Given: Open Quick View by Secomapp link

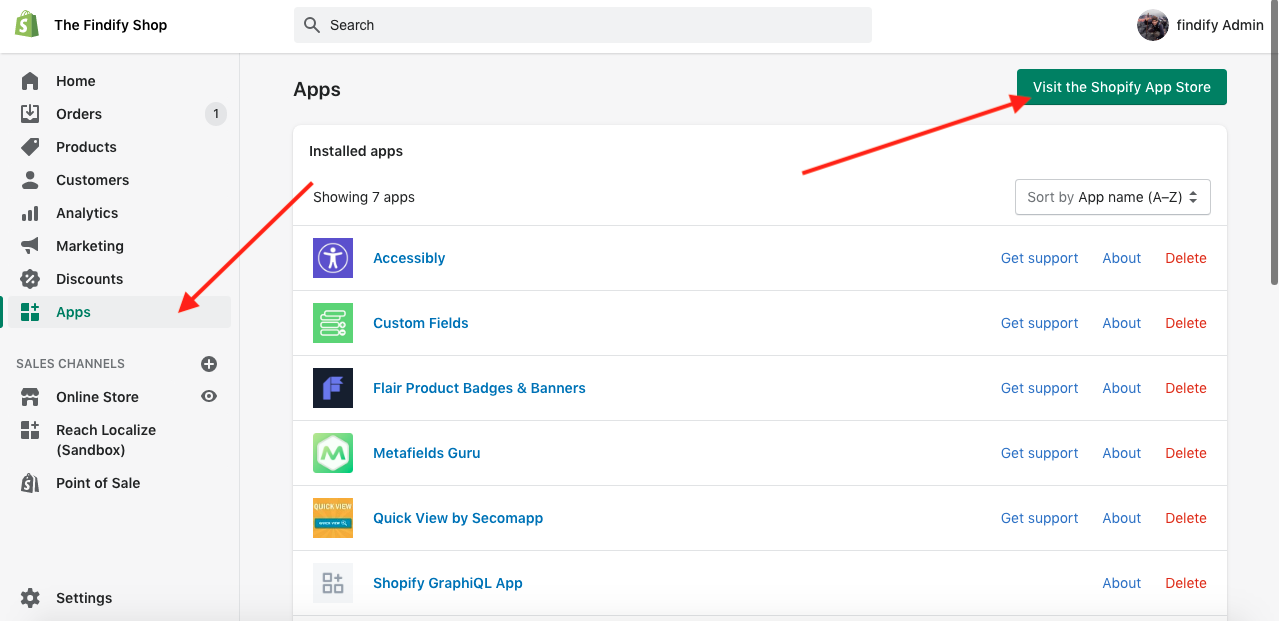Looking at the screenshot, I should pos(458,518).
